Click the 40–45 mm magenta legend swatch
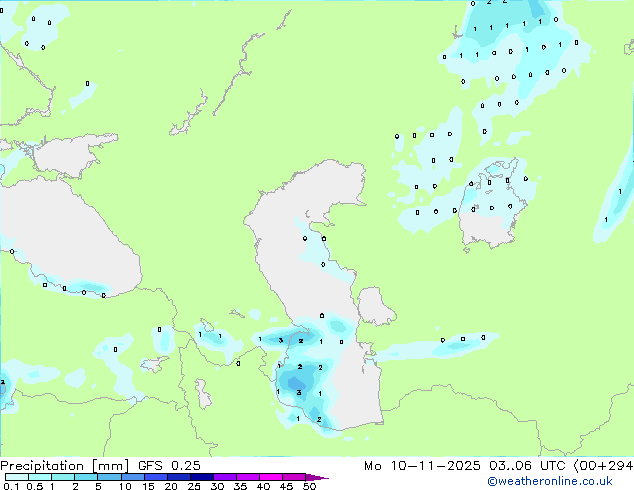The height and width of the screenshot is (490, 634). coord(271,477)
